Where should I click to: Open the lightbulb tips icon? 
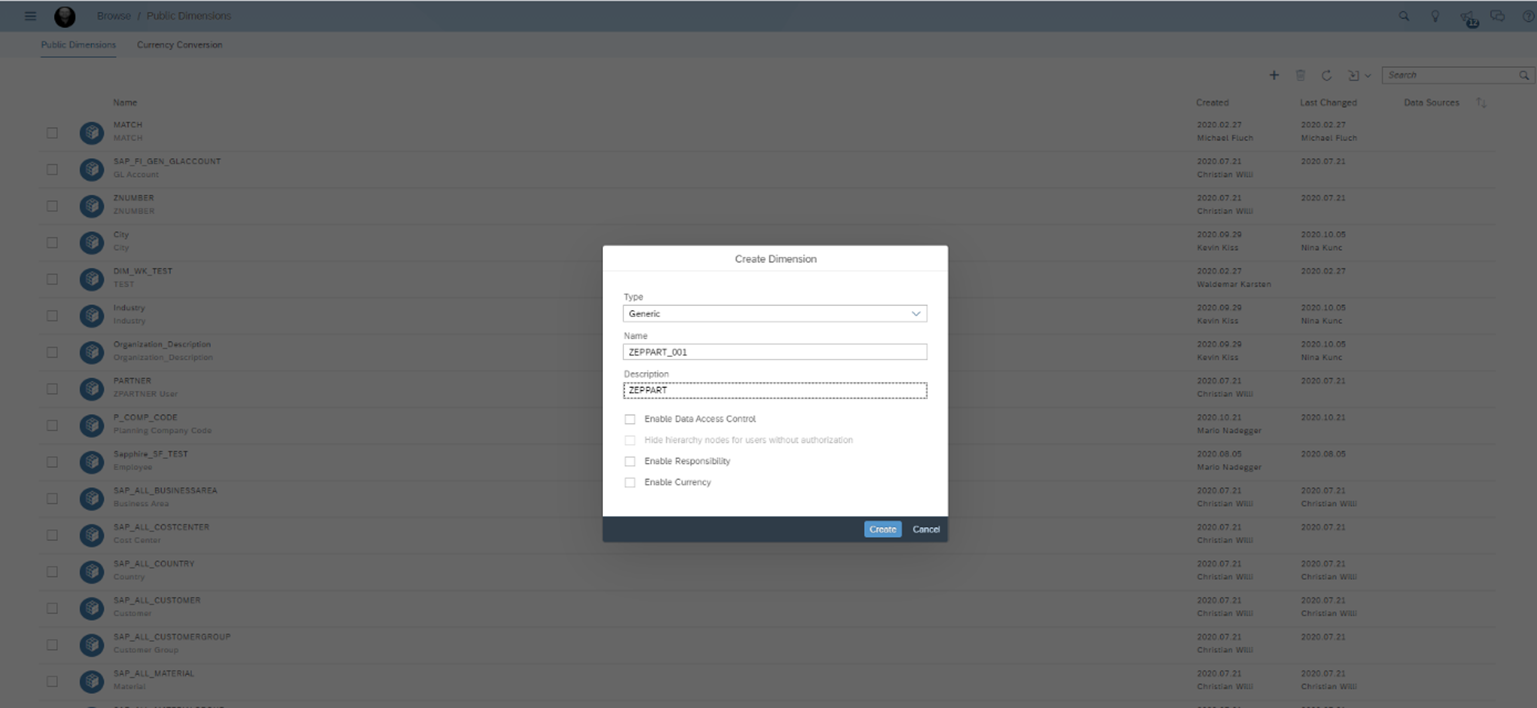tap(1435, 16)
